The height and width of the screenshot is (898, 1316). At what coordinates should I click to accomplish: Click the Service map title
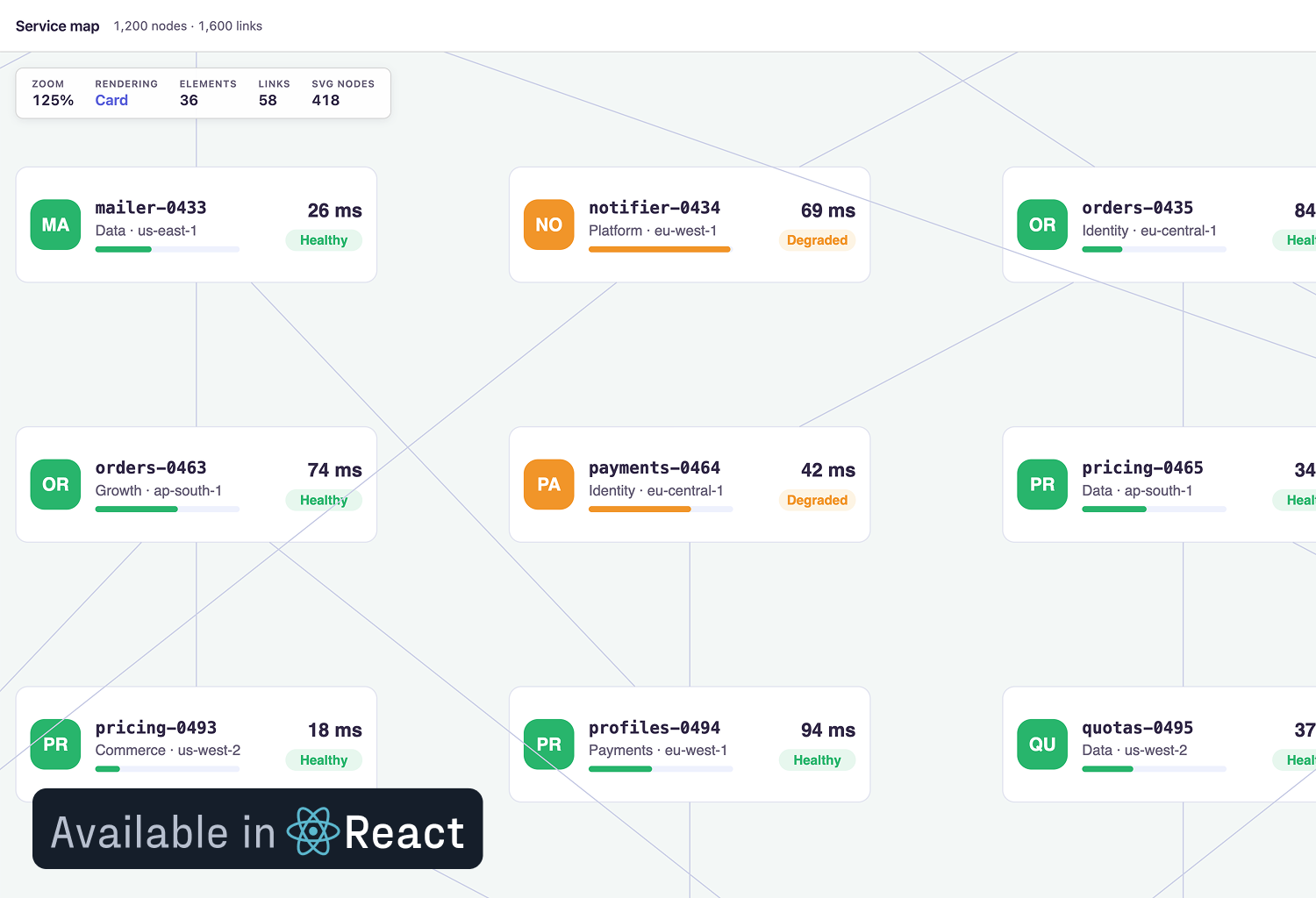(x=58, y=26)
